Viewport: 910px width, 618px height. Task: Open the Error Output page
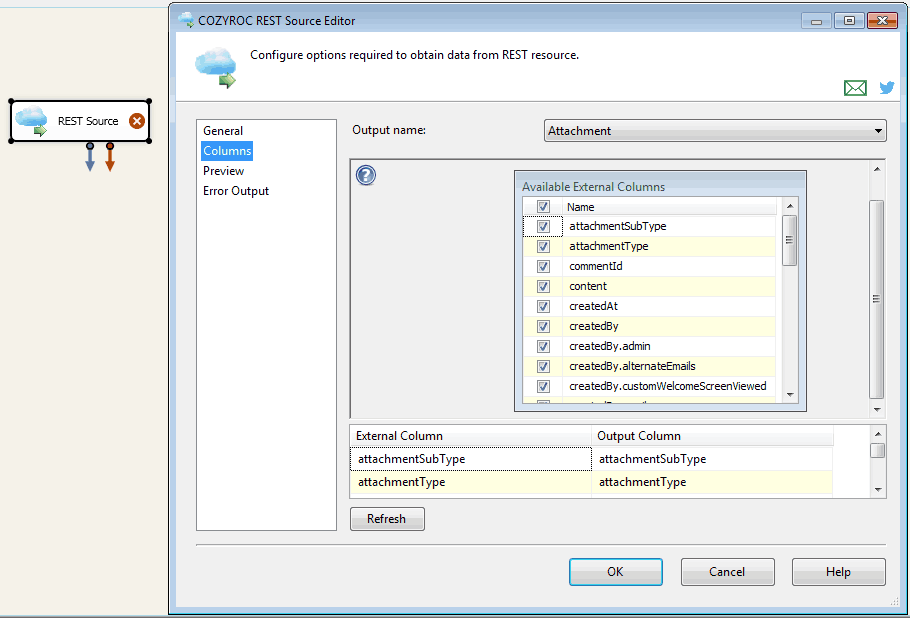(x=236, y=191)
